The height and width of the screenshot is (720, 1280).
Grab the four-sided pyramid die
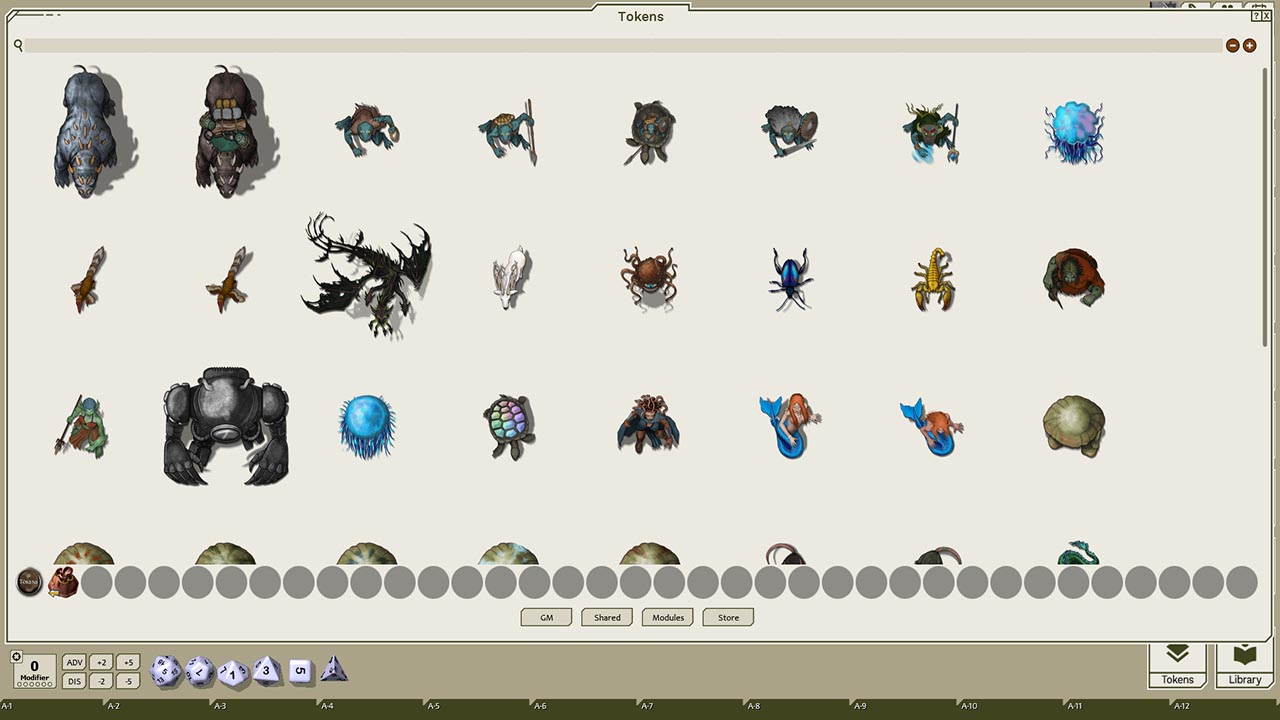coord(333,672)
